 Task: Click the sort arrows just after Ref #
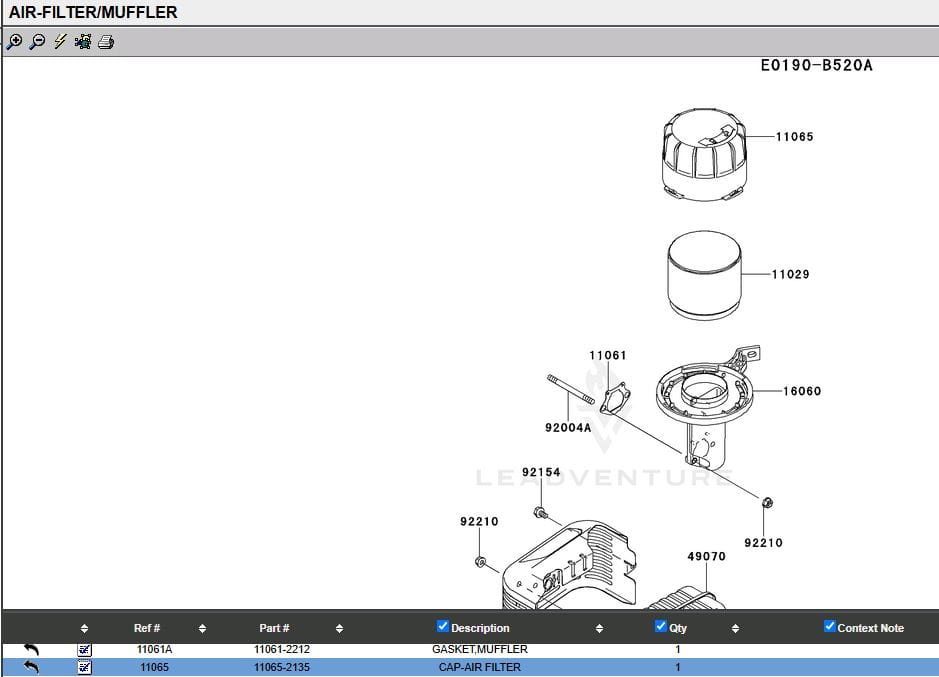pyautogui.click(x=202, y=629)
